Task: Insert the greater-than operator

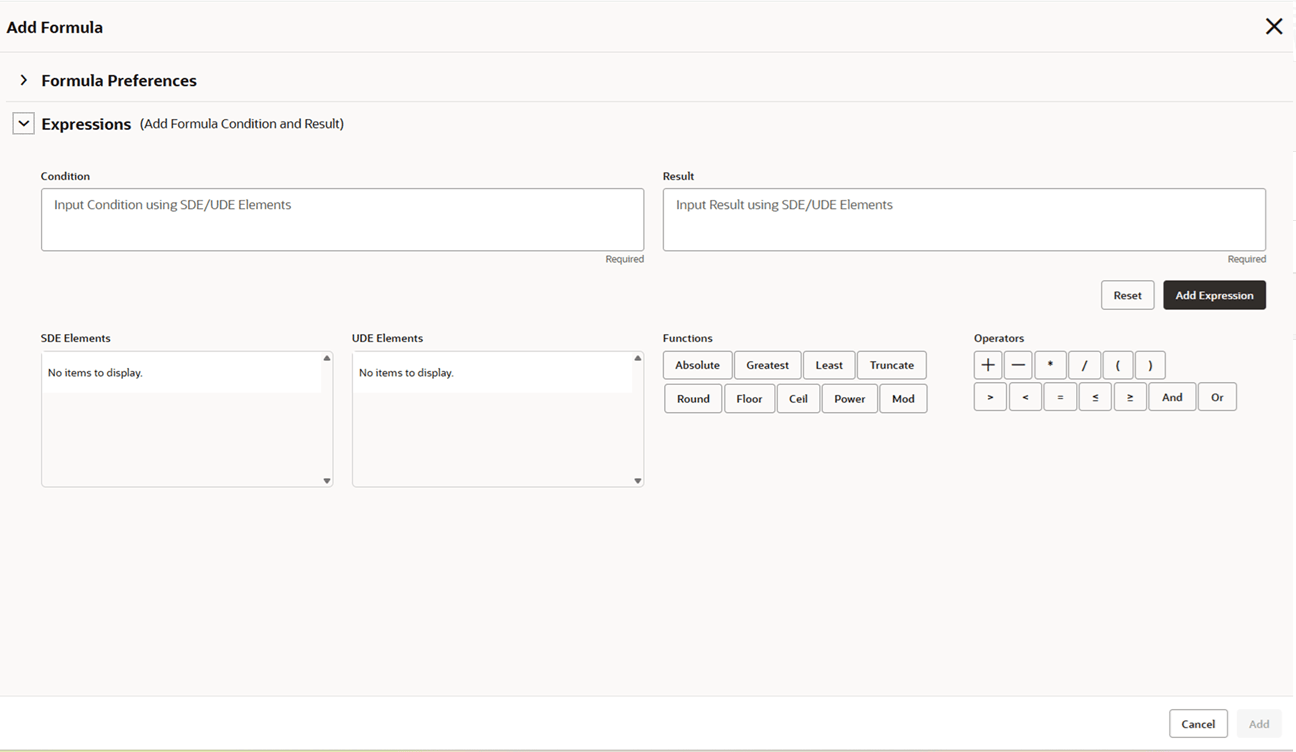Action: click(x=990, y=397)
